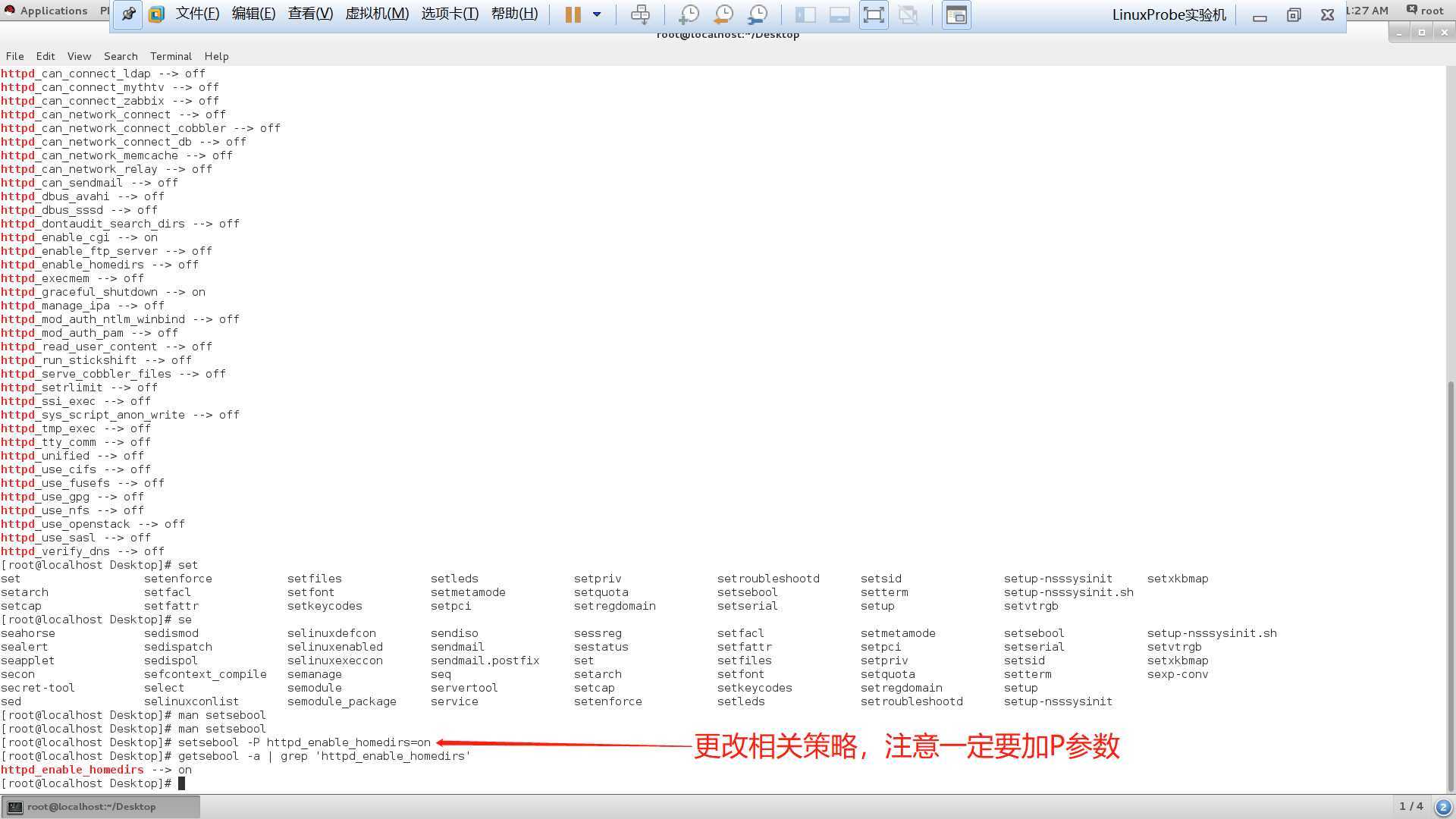The width and height of the screenshot is (1456, 819).
Task: Click workspace switcher showing 1 / 4
Action: point(1410,806)
